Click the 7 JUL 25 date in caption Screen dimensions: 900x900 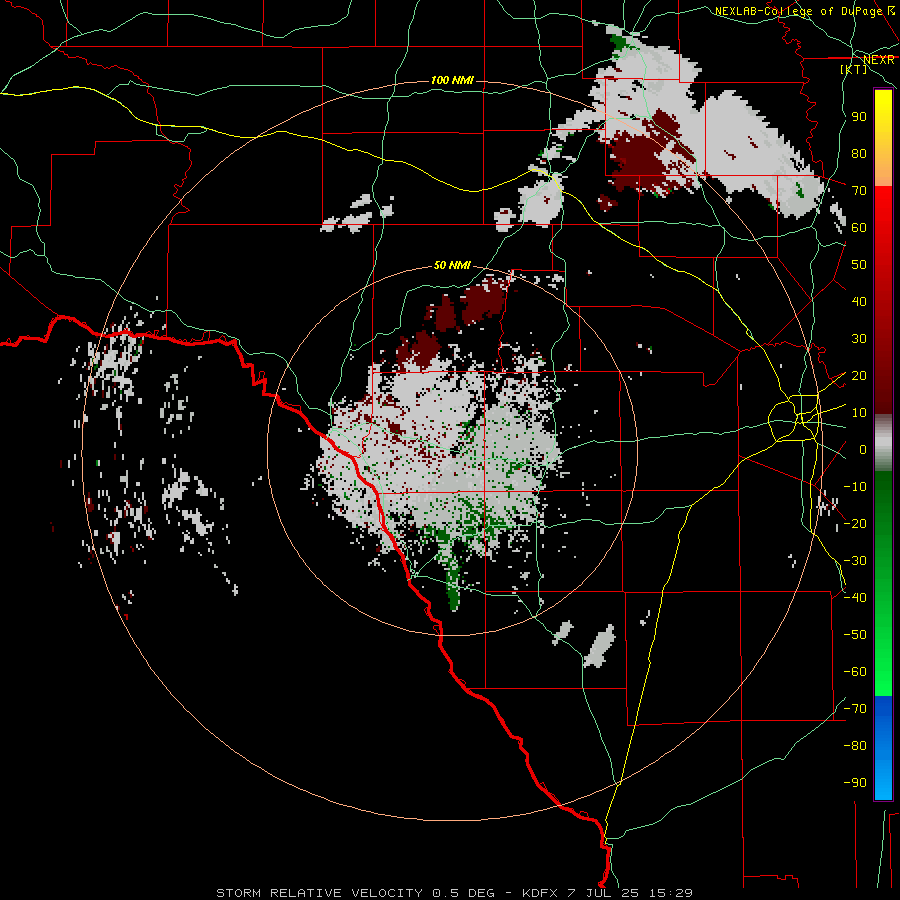click(603, 893)
